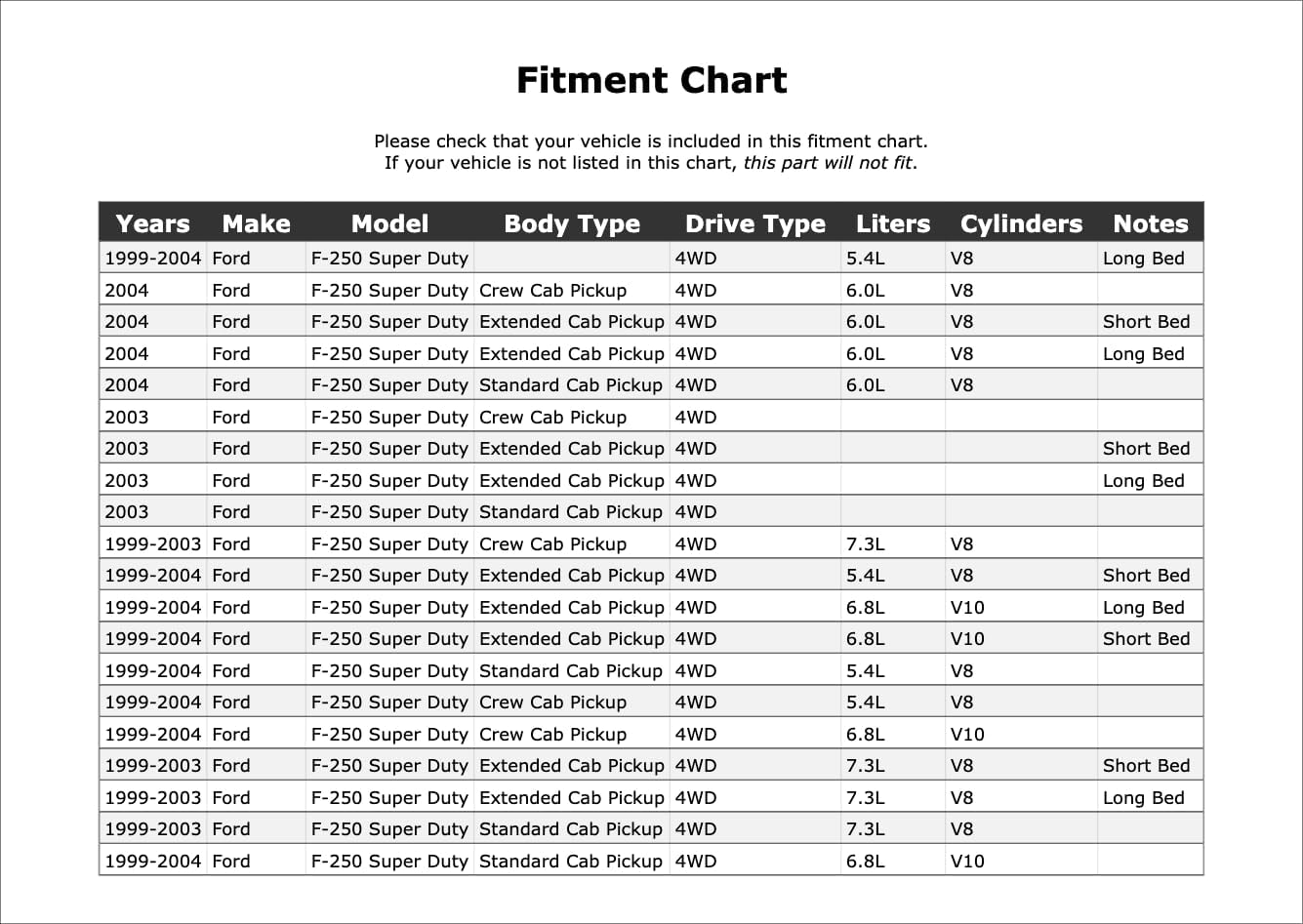Click the 1999-2004 cell in the first row
The image size is (1303, 924).
[152, 259]
